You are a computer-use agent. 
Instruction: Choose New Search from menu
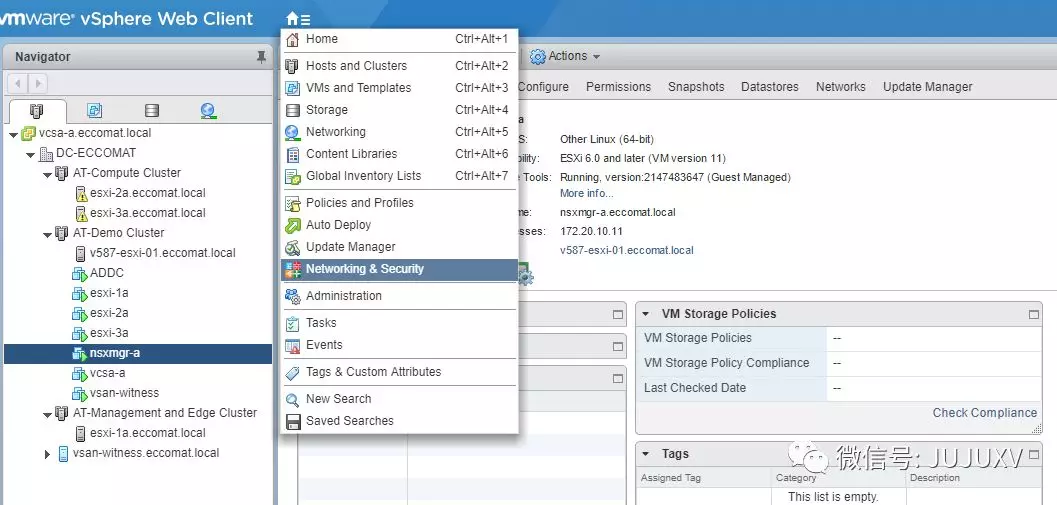399,399
